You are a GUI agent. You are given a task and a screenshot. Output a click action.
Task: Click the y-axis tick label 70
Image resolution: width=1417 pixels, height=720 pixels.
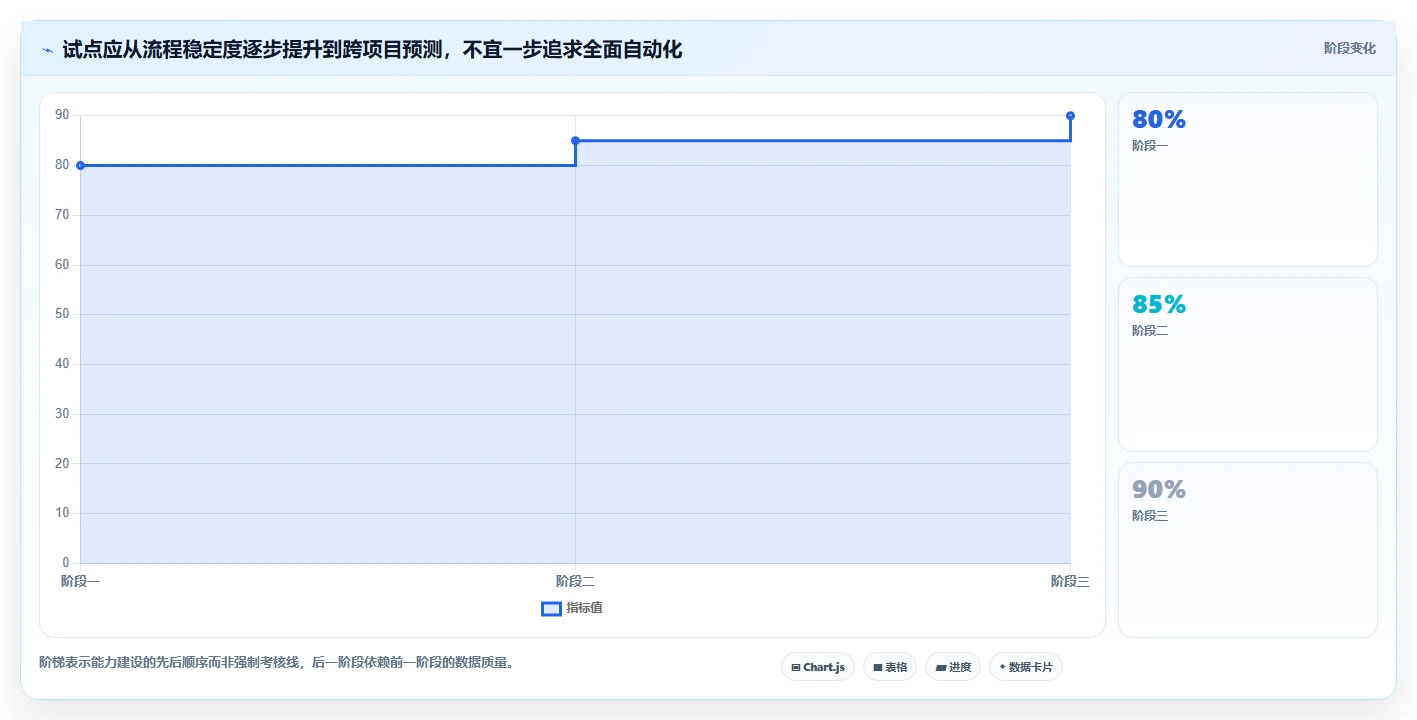[x=62, y=215]
